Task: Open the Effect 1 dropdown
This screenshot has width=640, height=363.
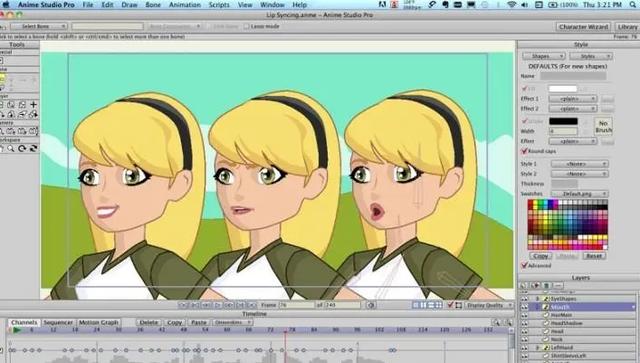Action: coord(572,99)
